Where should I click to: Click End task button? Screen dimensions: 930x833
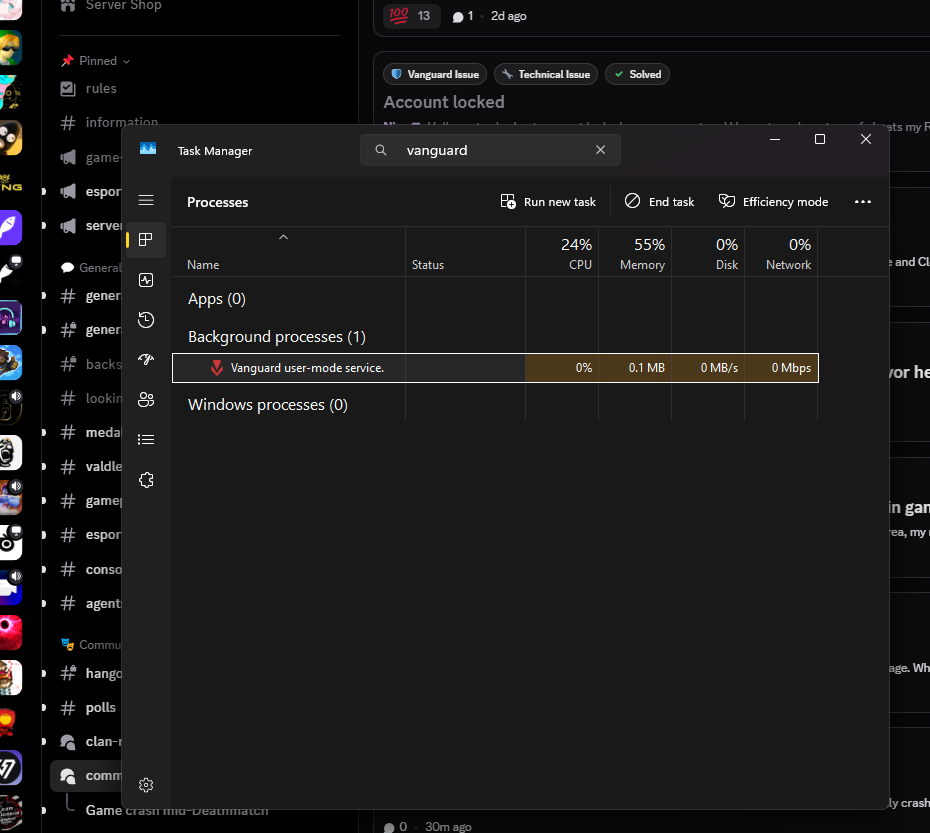pyautogui.click(x=659, y=202)
